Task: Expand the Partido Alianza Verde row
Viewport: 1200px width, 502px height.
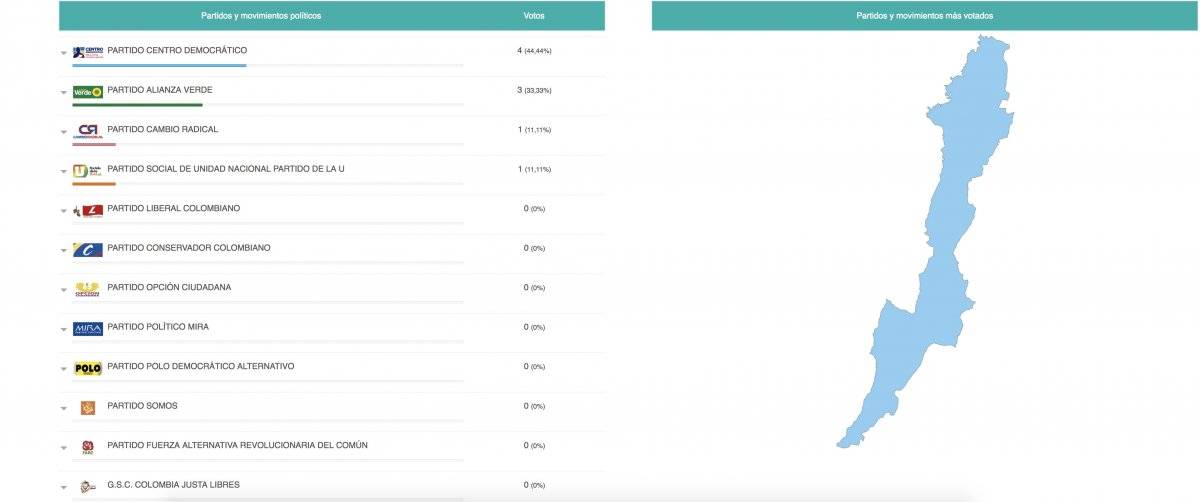Action: 64,92
